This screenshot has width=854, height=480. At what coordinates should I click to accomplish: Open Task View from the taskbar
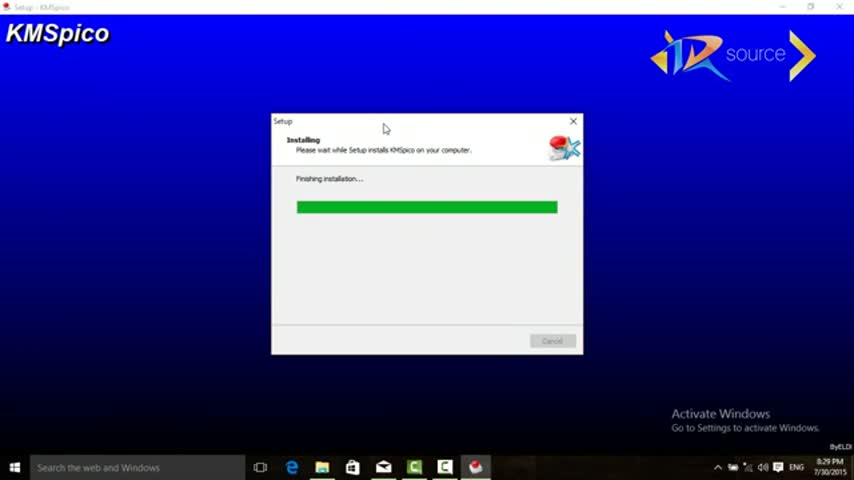pos(260,467)
